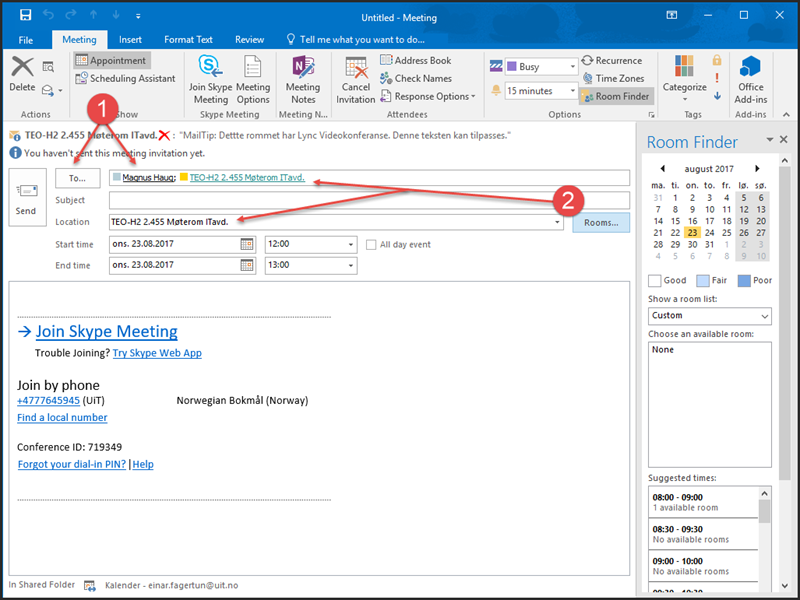Open the Address Book

(x=414, y=61)
